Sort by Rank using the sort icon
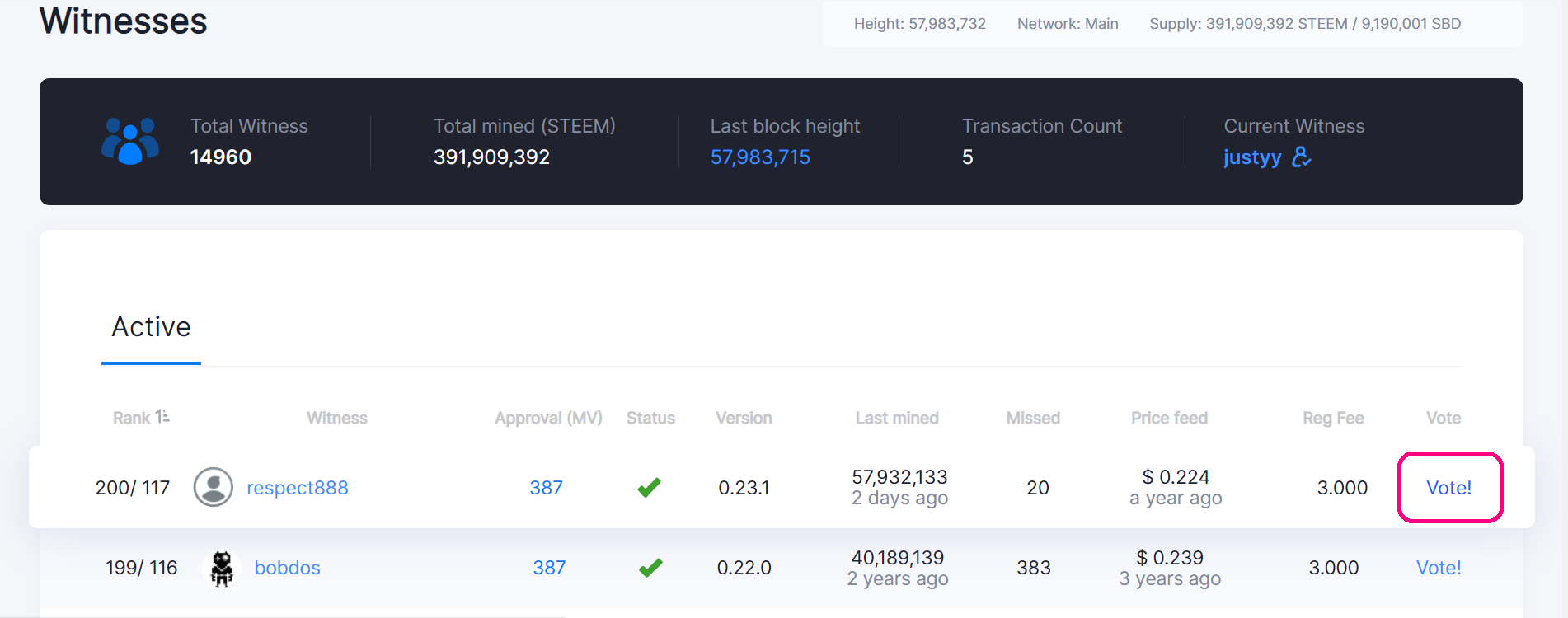1568x618 pixels. point(162,417)
